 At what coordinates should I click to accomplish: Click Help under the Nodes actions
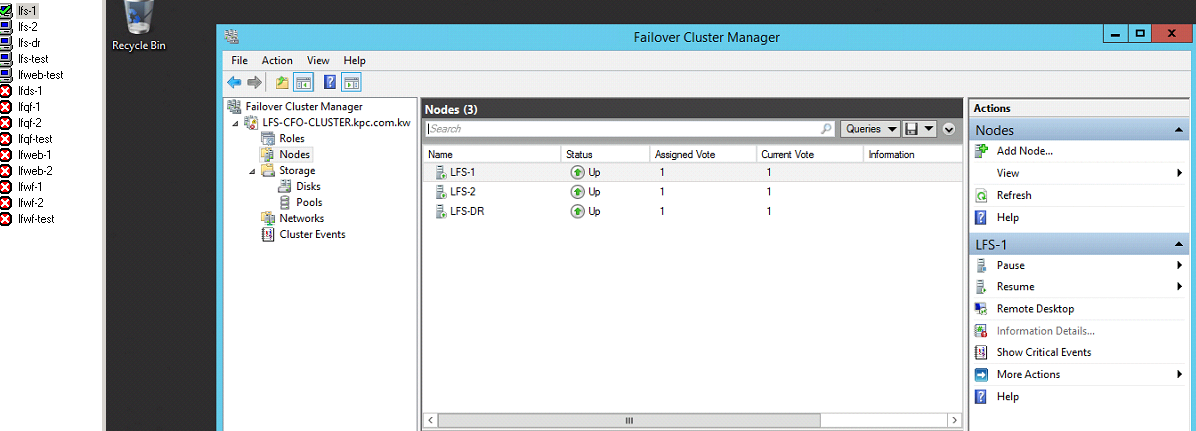pyautogui.click(x=1008, y=217)
